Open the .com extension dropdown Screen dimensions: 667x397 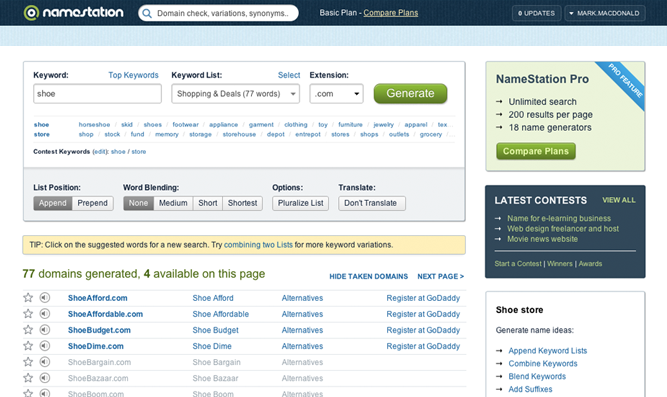click(x=336, y=94)
